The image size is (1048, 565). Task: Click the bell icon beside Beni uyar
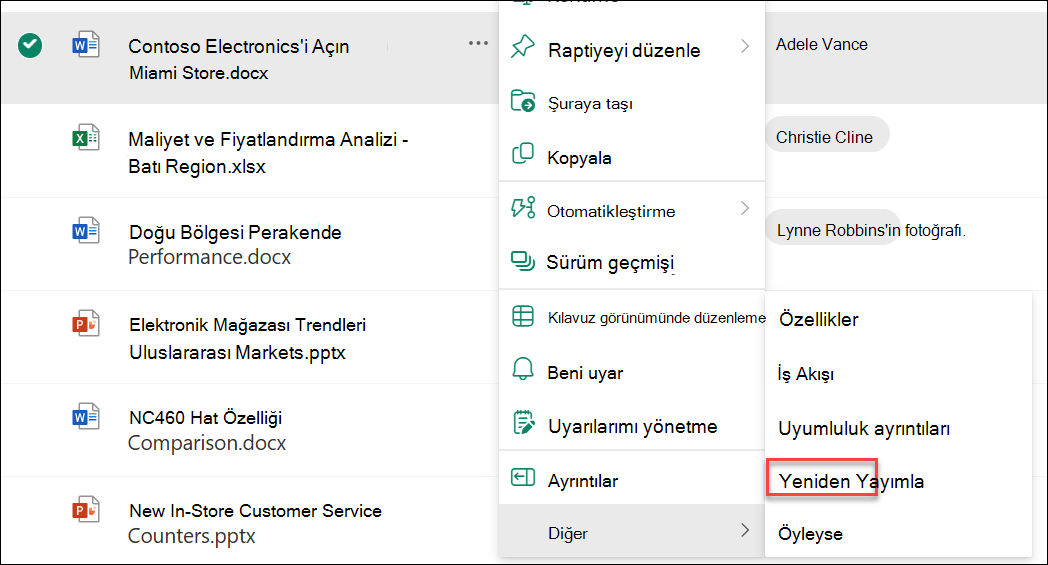tap(523, 368)
